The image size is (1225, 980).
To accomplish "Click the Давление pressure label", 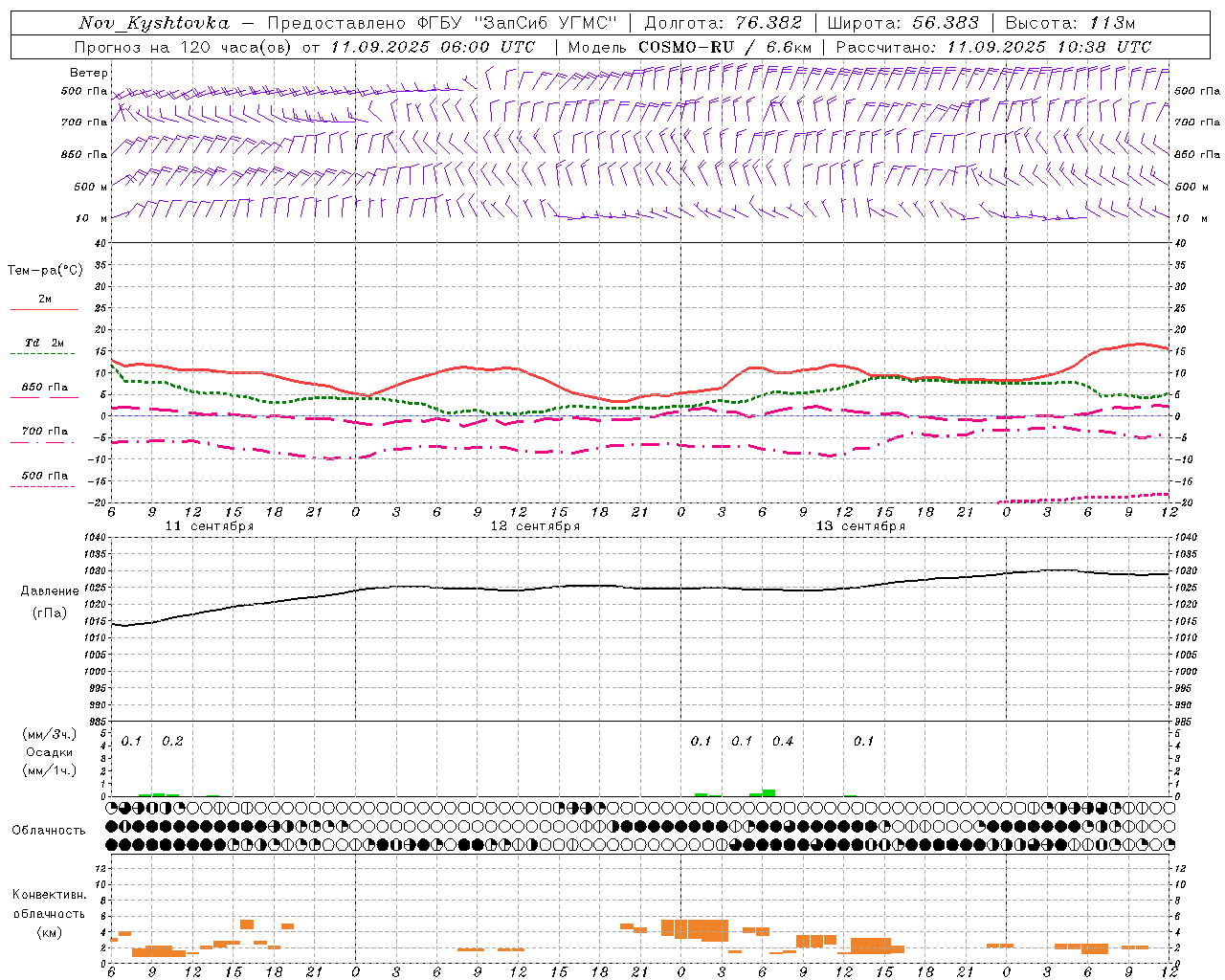I will pyautogui.click(x=48, y=591).
